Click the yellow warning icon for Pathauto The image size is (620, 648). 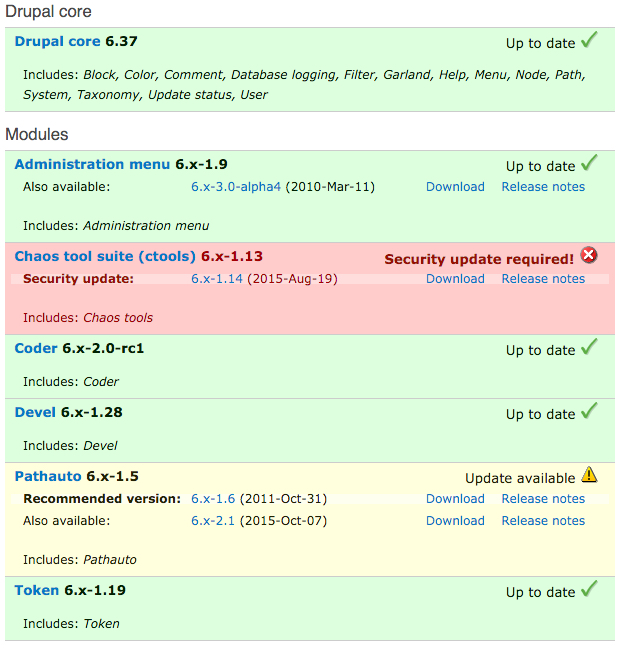[x=589, y=475]
